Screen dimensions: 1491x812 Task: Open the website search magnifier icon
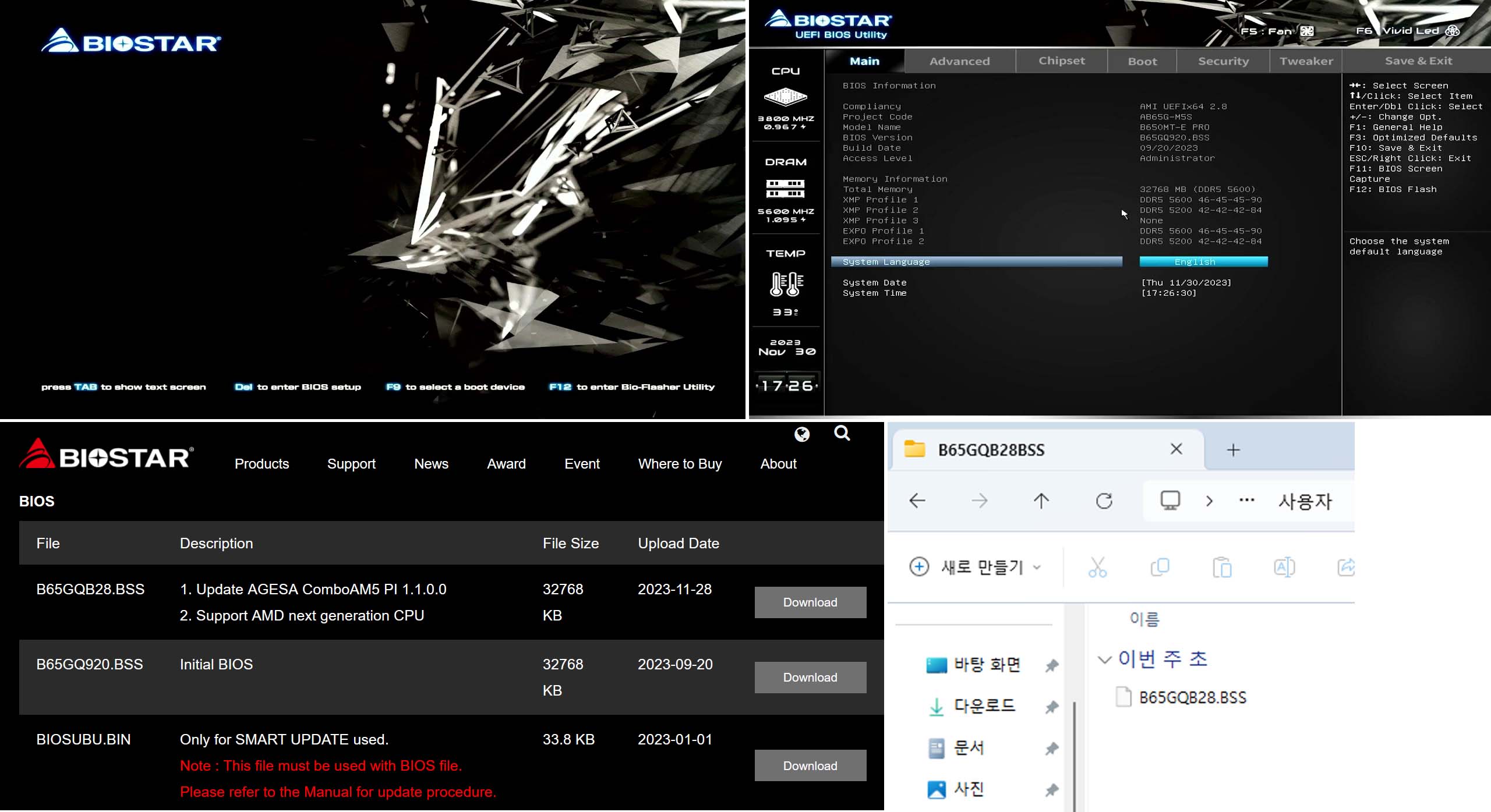pyautogui.click(x=842, y=433)
